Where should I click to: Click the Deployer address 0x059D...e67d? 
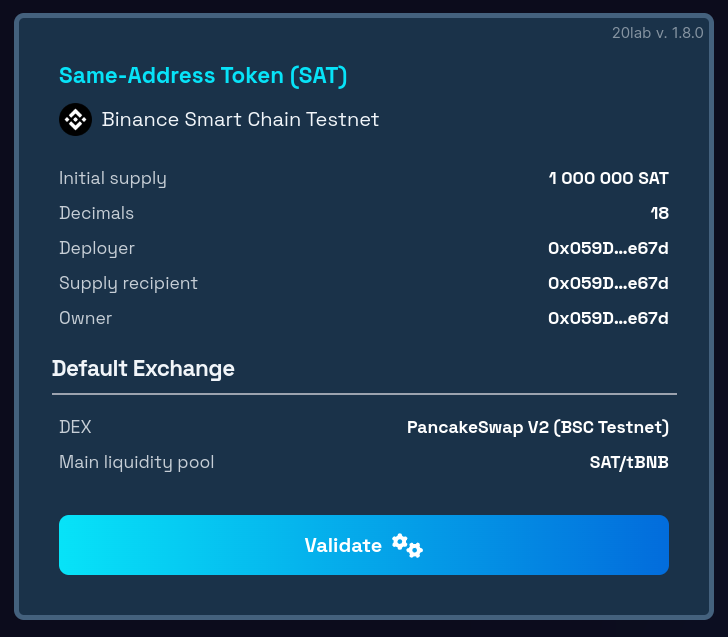point(608,248)
